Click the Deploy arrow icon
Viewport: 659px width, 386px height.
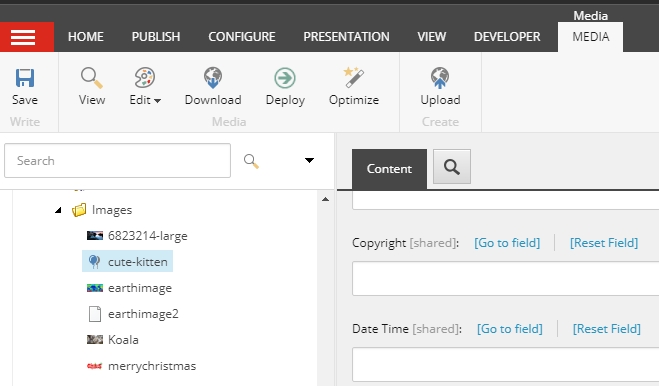(285, 78)
